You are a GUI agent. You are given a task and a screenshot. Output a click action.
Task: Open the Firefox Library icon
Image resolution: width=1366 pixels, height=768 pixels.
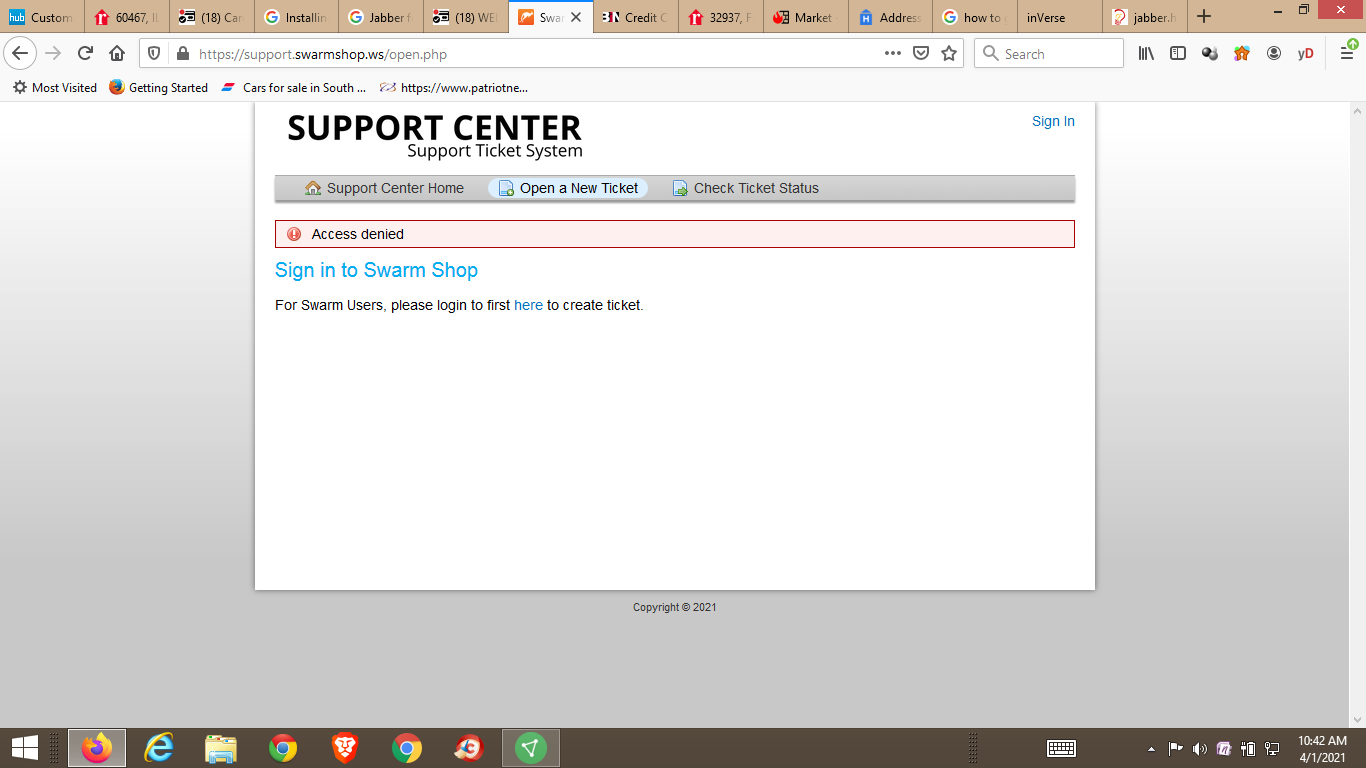pyautogui.click(x=1145, y=54)
